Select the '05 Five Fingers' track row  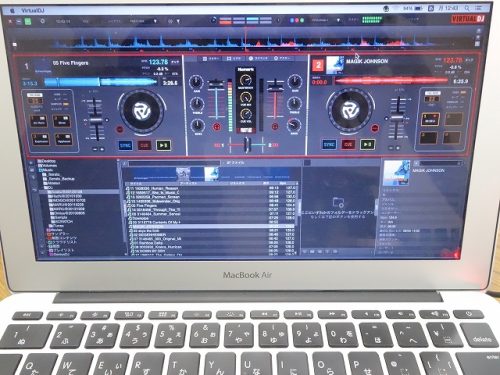click(210, 206)
